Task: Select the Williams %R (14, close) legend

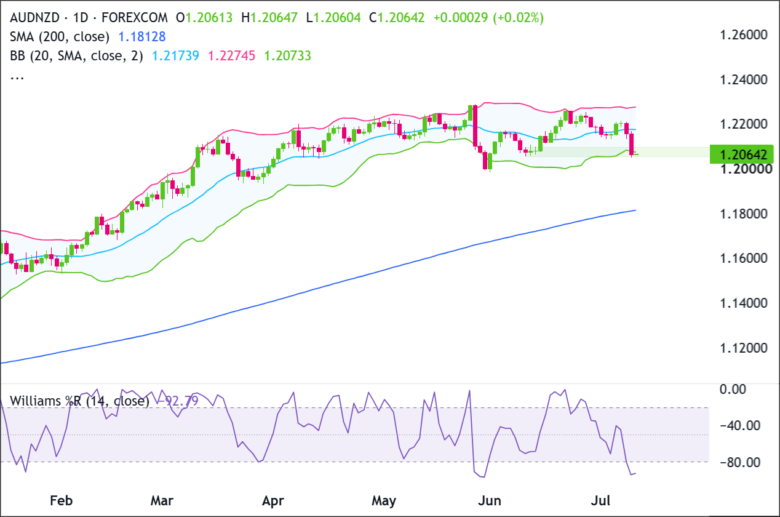Action: [80, 401]
